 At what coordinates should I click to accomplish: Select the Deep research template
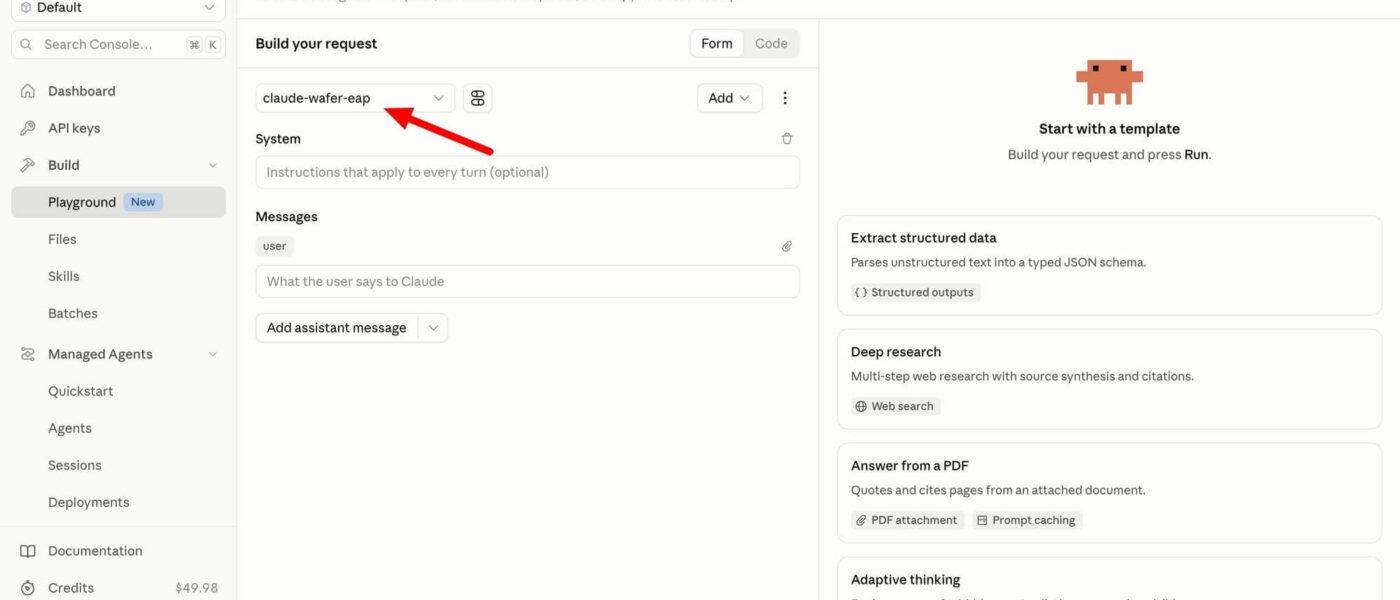(1109, 379)
